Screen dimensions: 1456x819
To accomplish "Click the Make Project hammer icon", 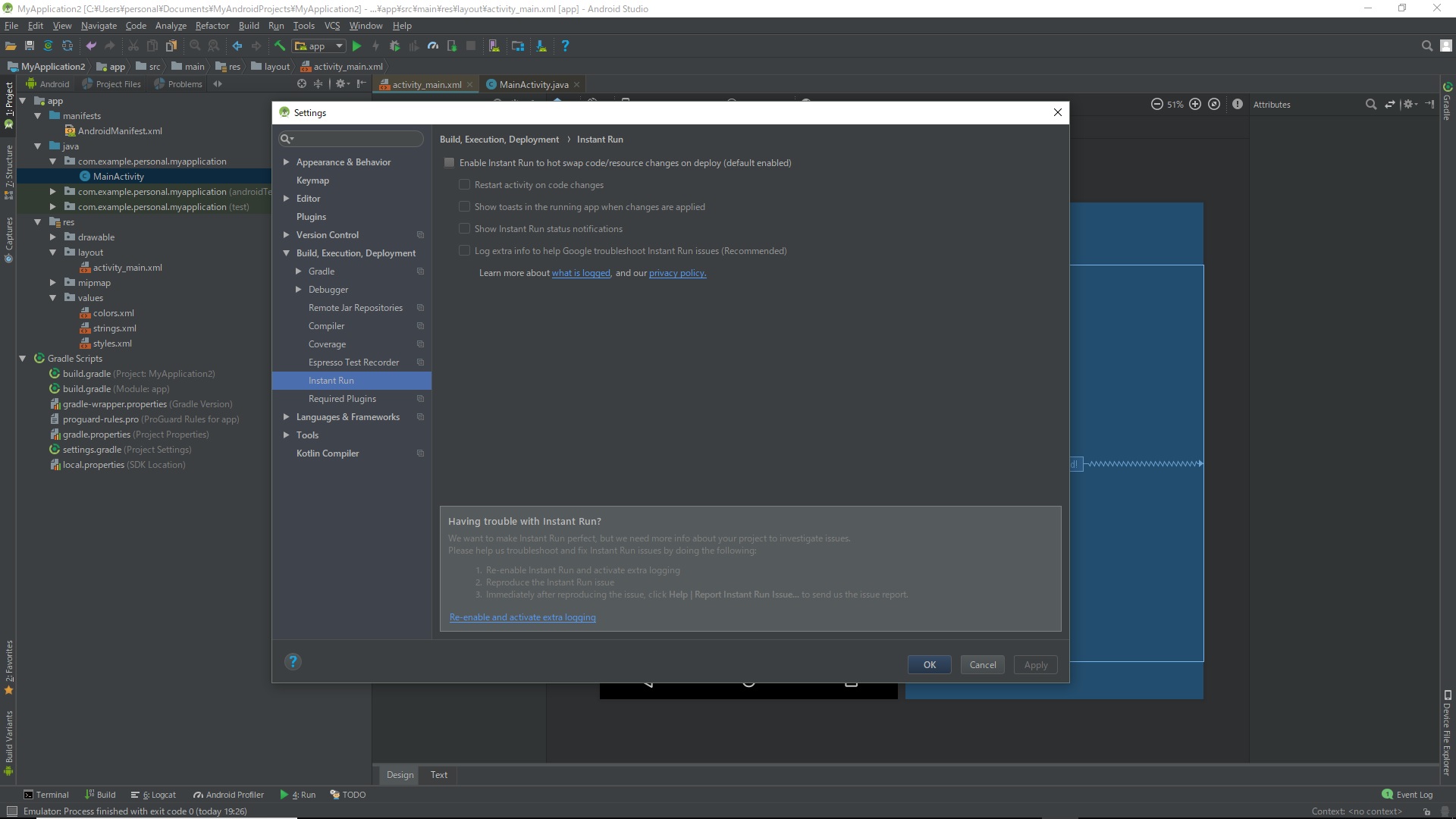I will coord(280,46).
